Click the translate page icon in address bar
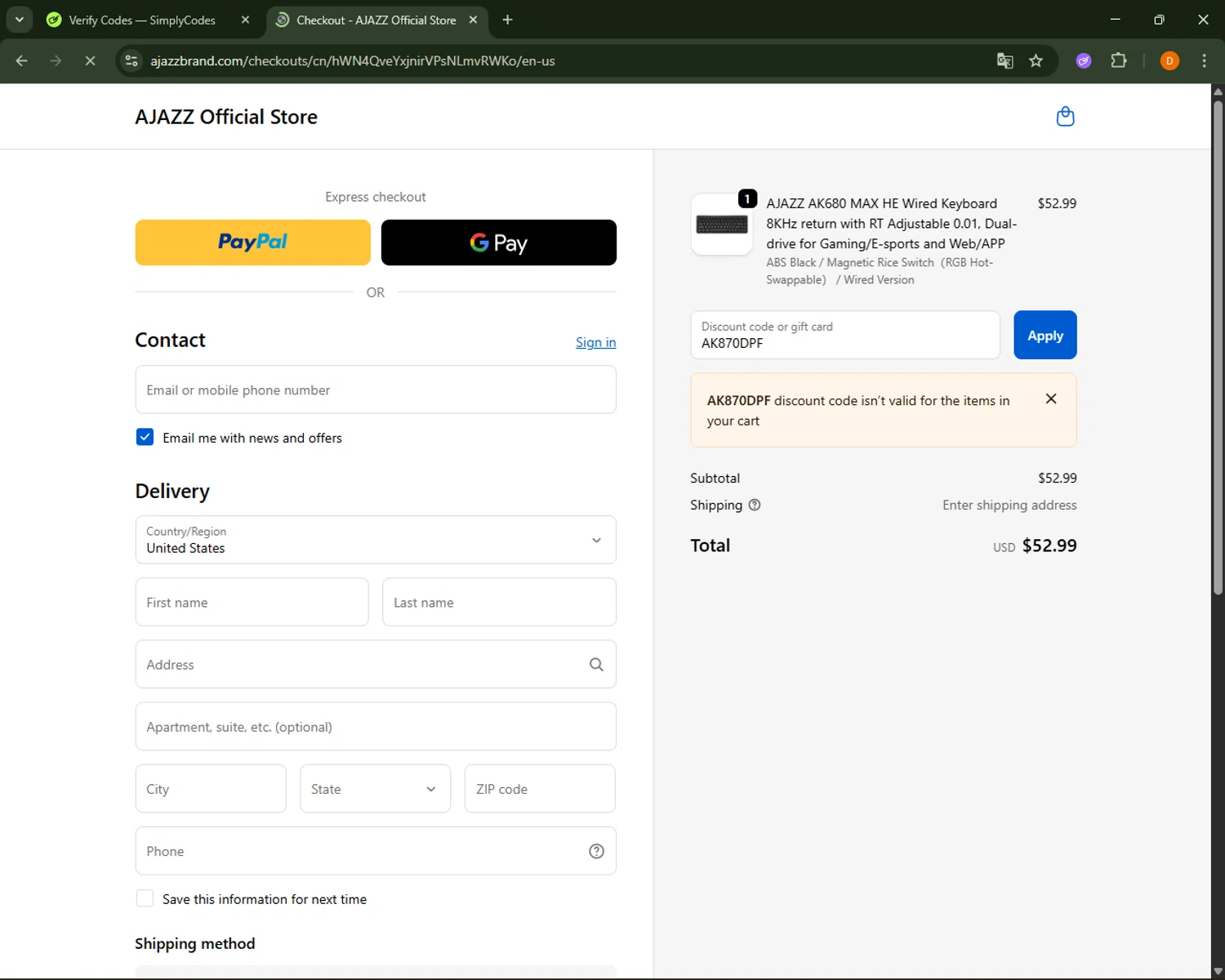Screen dimensions: 1225x980 click(x=1005, y=60)
